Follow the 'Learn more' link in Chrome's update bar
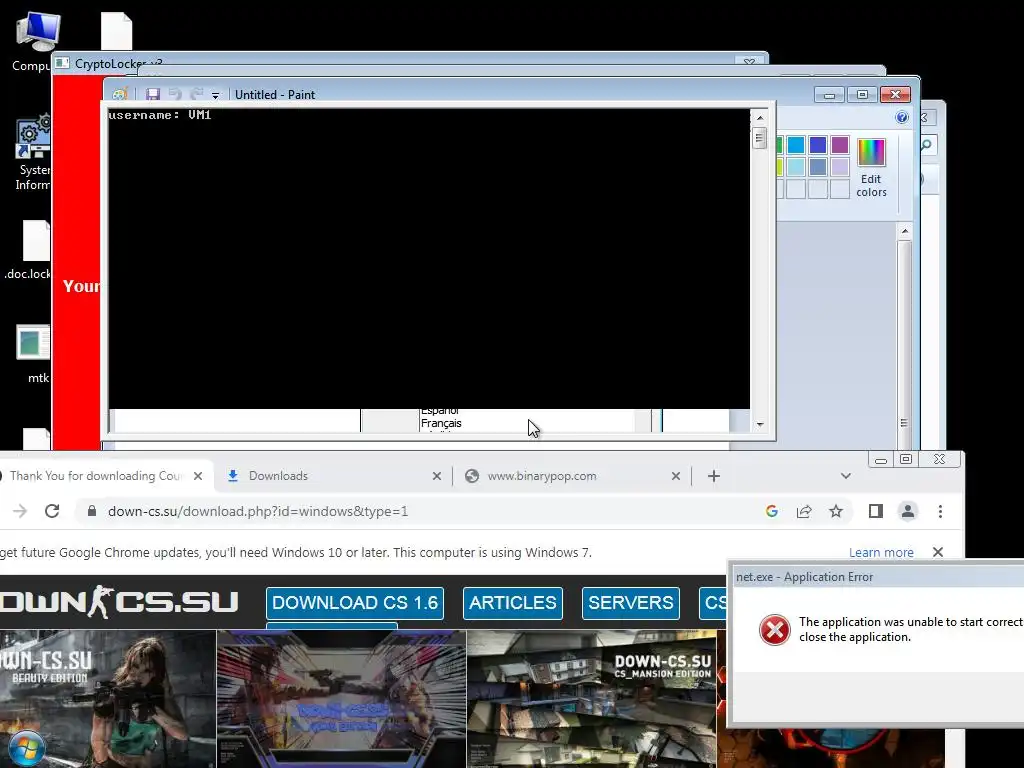This screenshot has width=1024, height=768. point(881,552)
